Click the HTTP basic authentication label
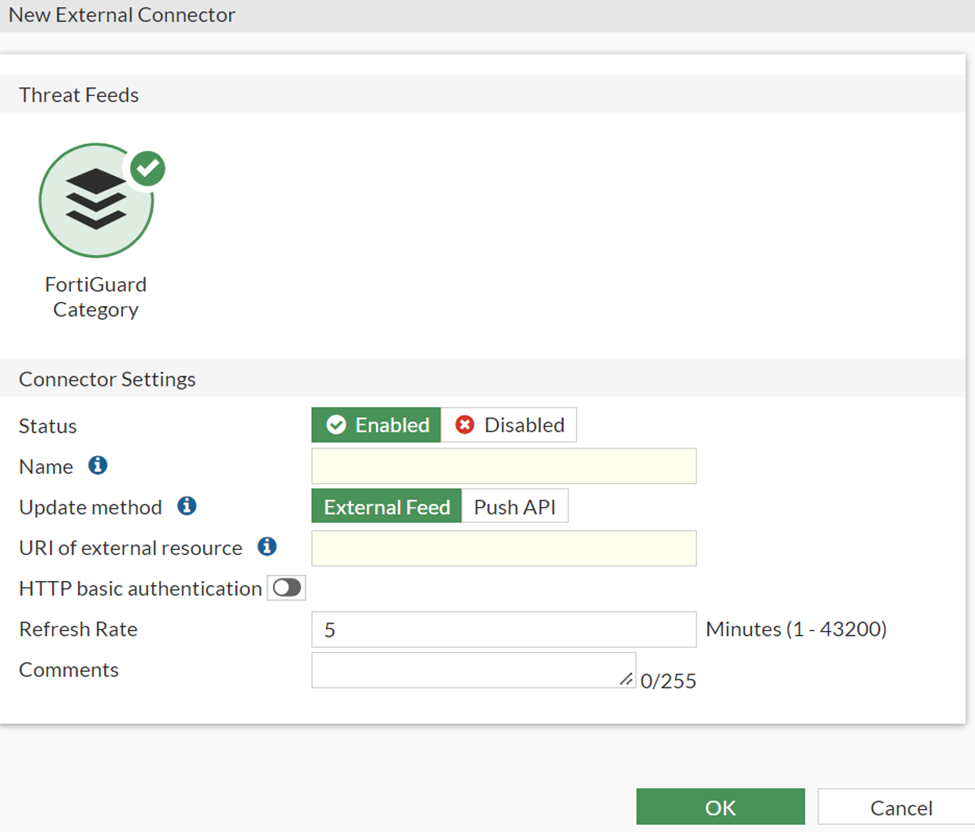975x832 pixels. (141, 588)
